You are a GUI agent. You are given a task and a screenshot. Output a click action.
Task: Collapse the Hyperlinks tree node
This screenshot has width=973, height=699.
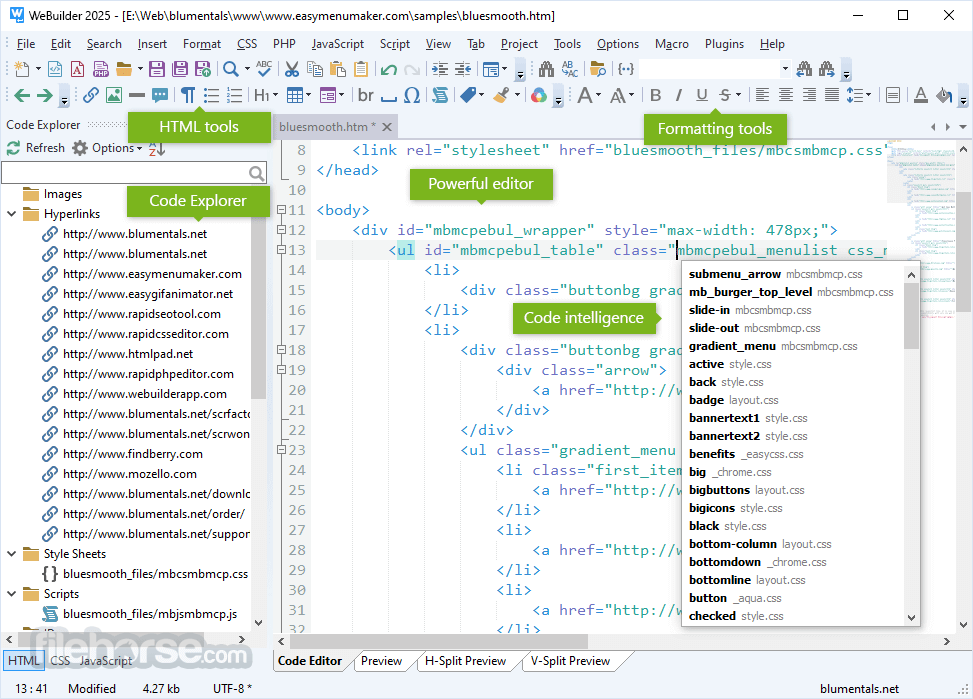point(12,214)
